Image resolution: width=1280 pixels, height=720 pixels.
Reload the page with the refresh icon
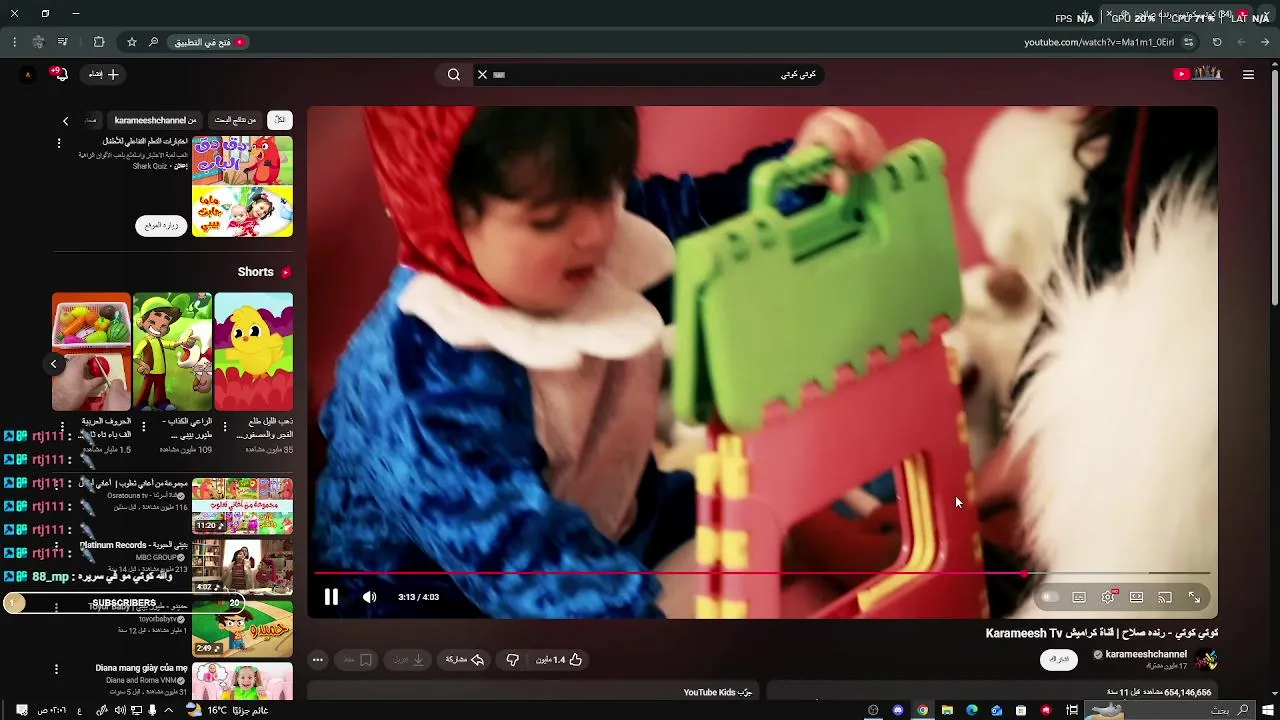tap(1217, 42)
